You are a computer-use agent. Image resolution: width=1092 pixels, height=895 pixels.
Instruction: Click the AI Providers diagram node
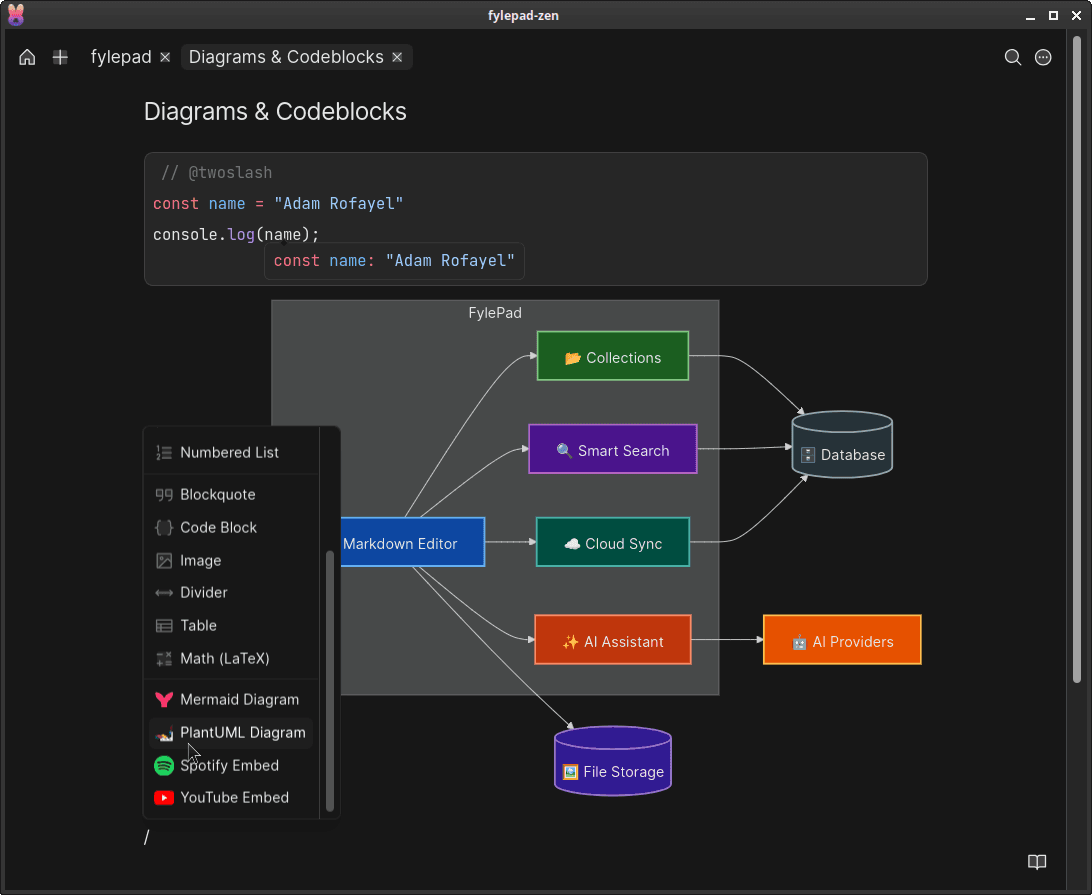[842, 640]
